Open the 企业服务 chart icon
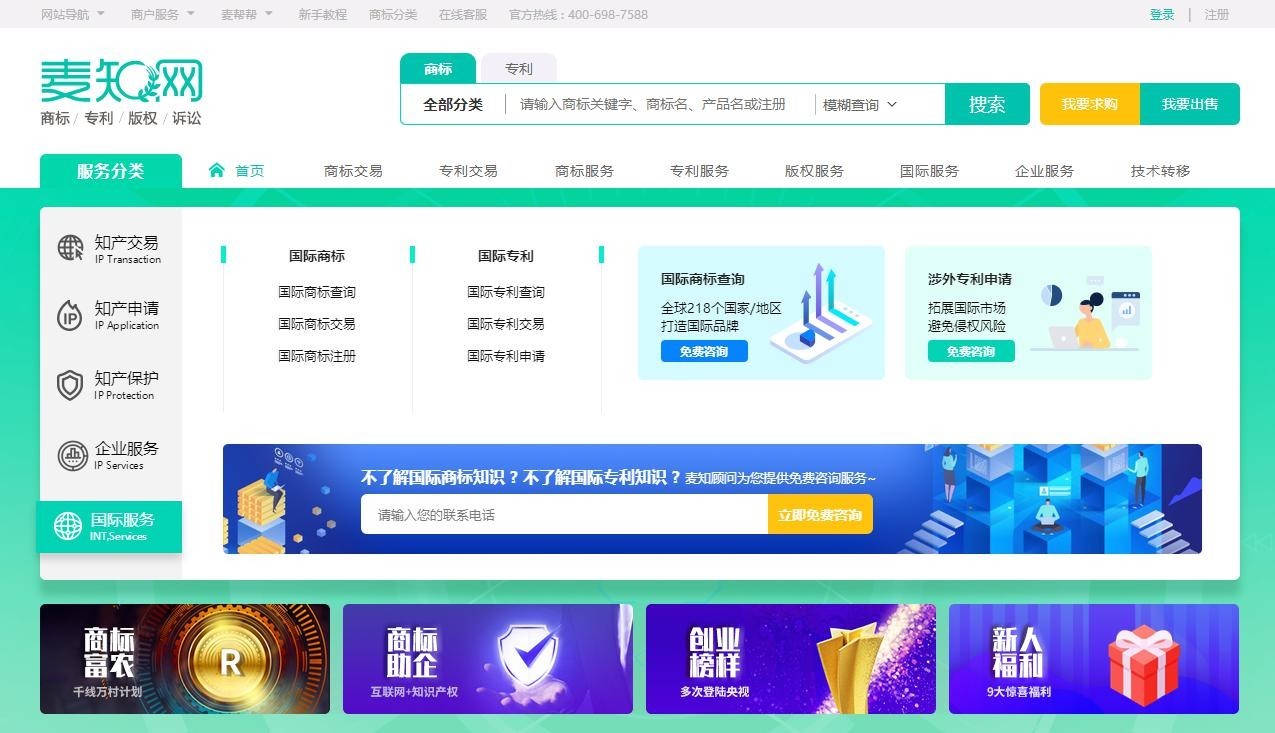Image resolution: width=1275 pixels, height=733 pixels. click(x=72, y=456)
